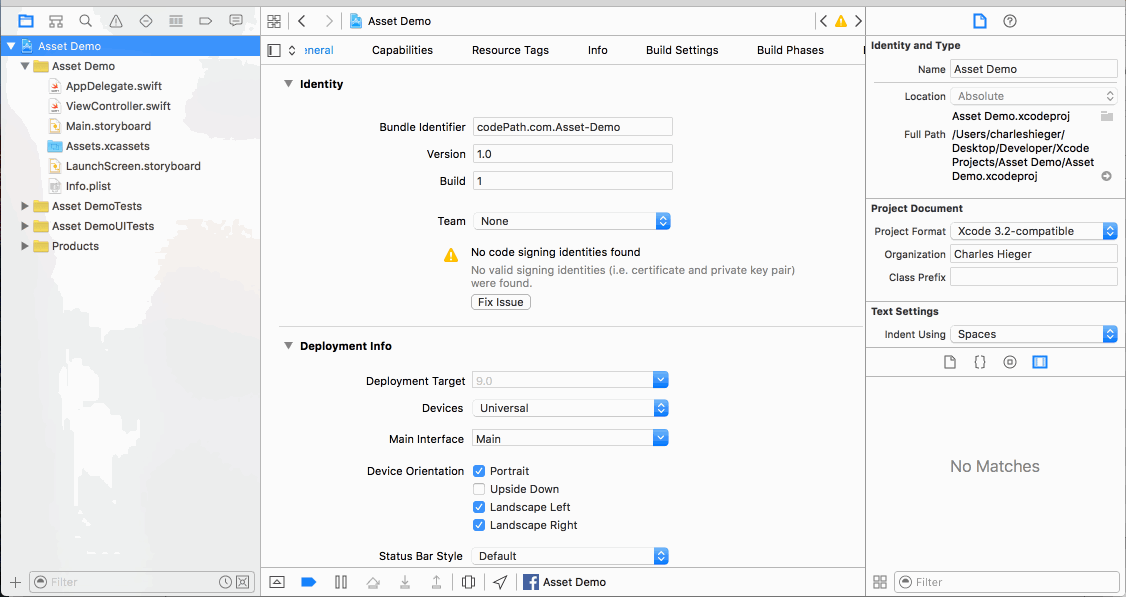1126x597 pixels.
Task: Collapse the Identity section
Action: tap(288, 84)
